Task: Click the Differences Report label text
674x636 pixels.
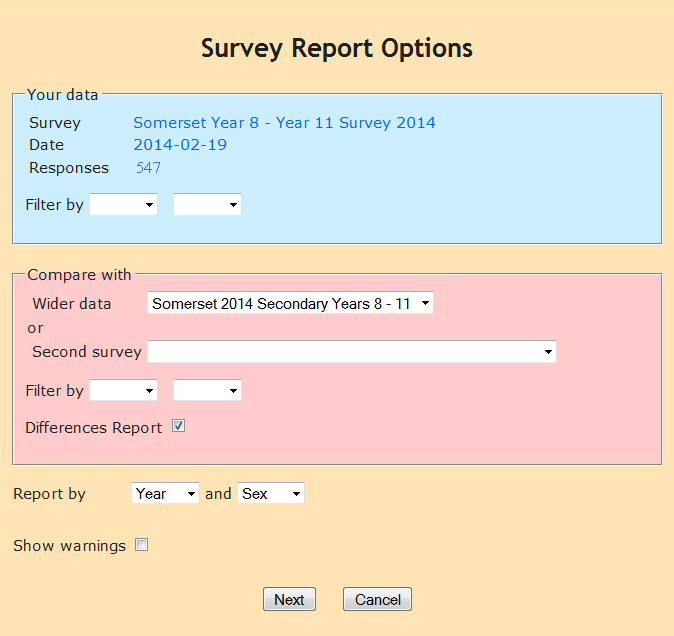Action: tap(93, 427)
